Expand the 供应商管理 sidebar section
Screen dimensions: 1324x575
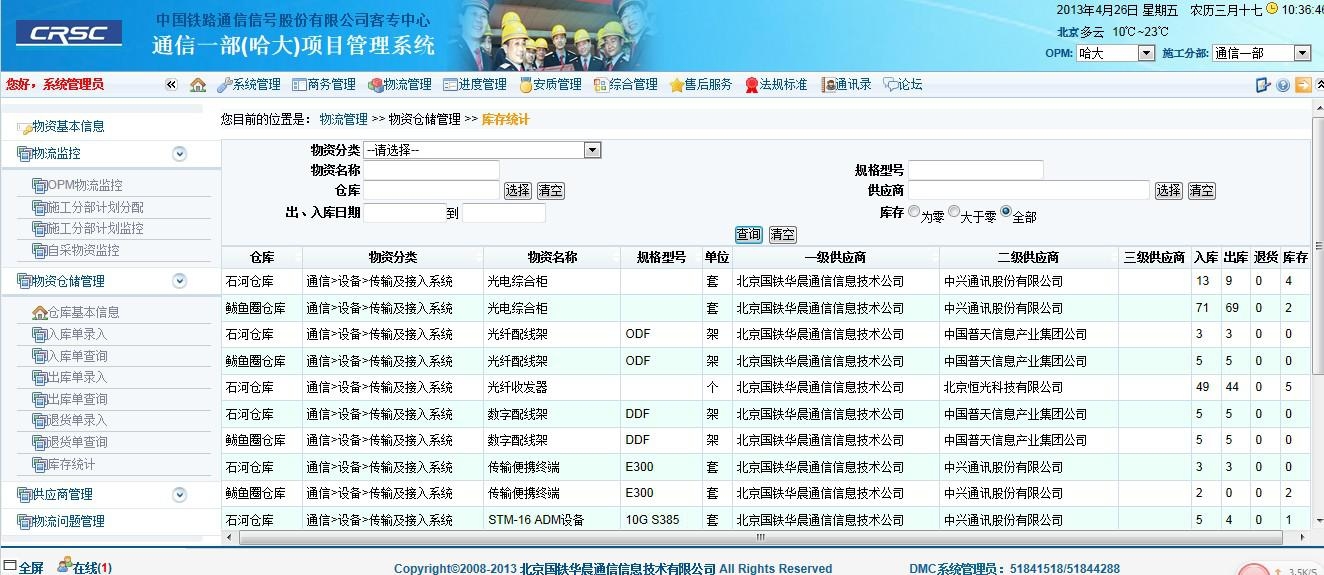[179, 494]
